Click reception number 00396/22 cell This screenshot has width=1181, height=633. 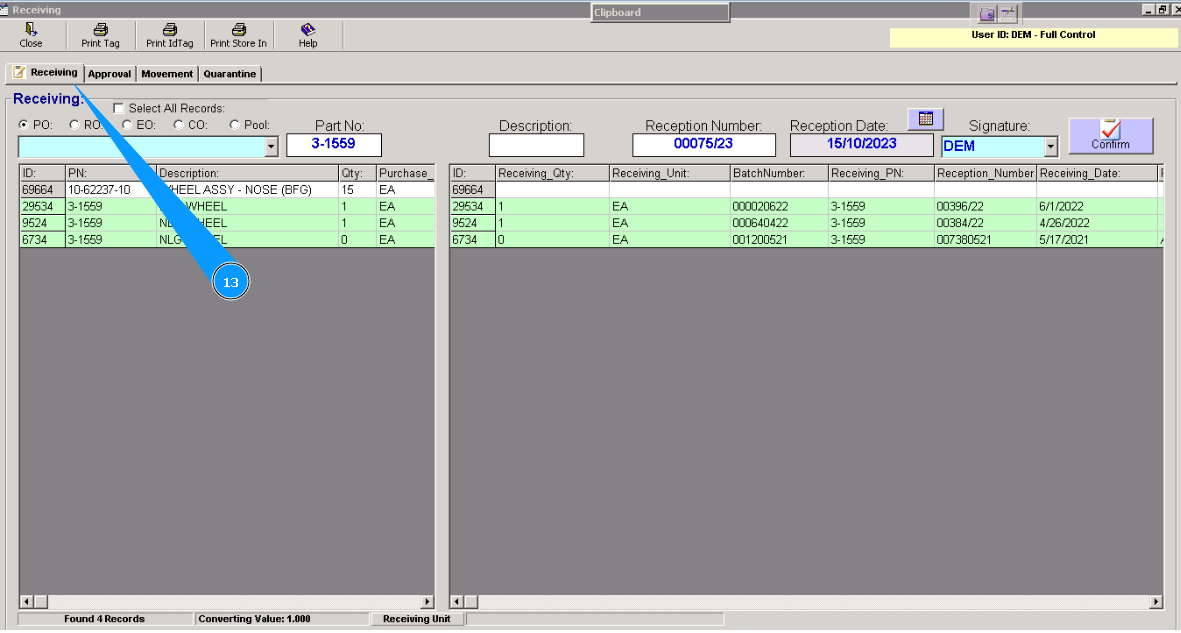point(985,206)
